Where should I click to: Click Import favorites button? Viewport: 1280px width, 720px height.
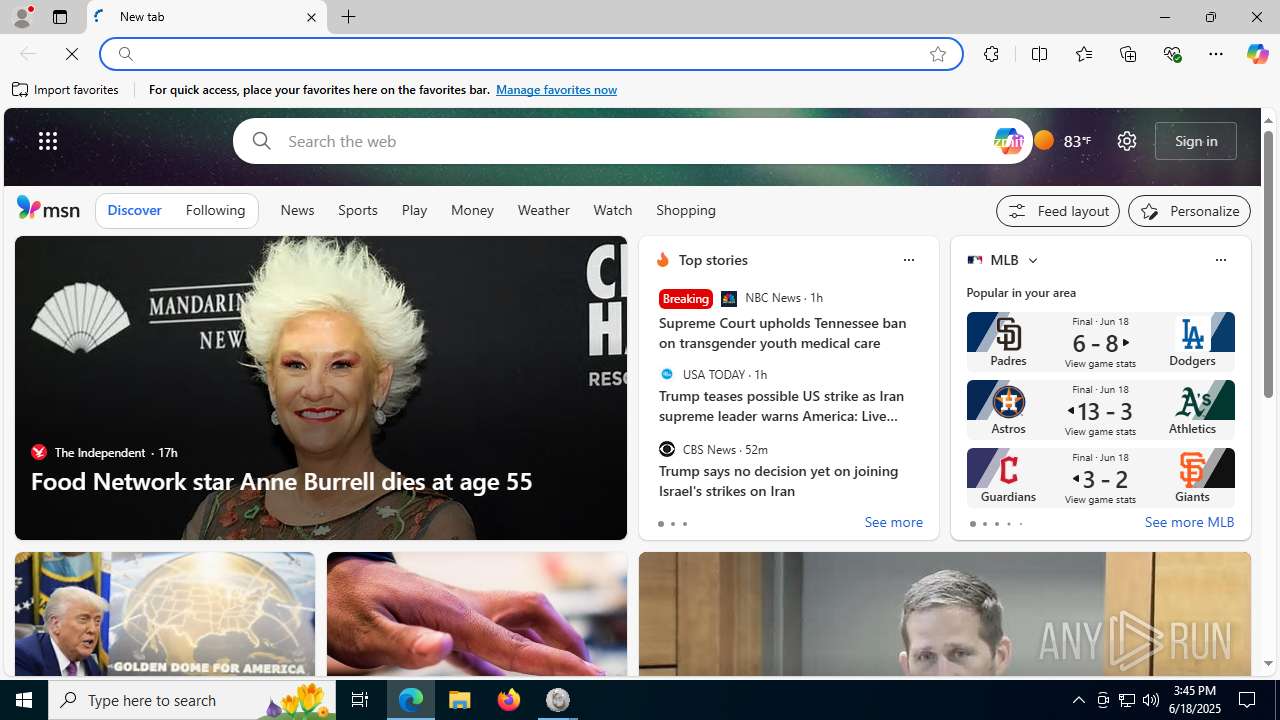(x=66, y=90)
